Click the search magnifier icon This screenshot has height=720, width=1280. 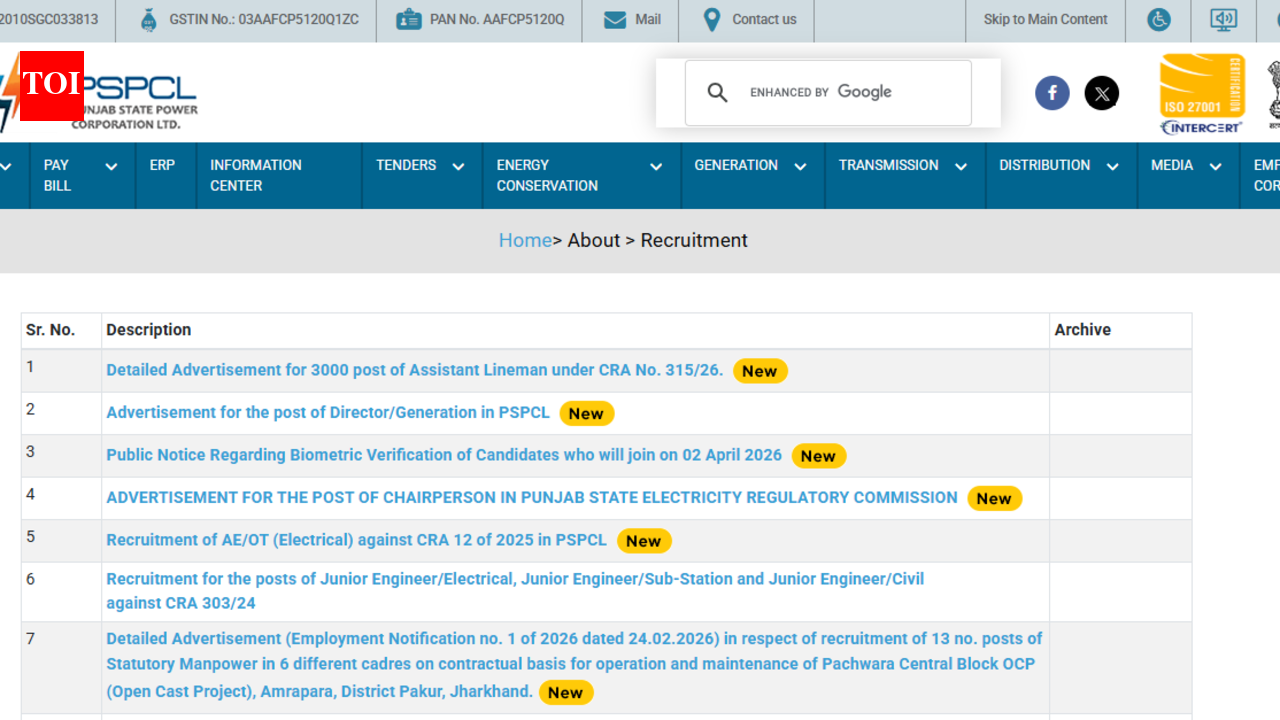(x=717, y=92)
